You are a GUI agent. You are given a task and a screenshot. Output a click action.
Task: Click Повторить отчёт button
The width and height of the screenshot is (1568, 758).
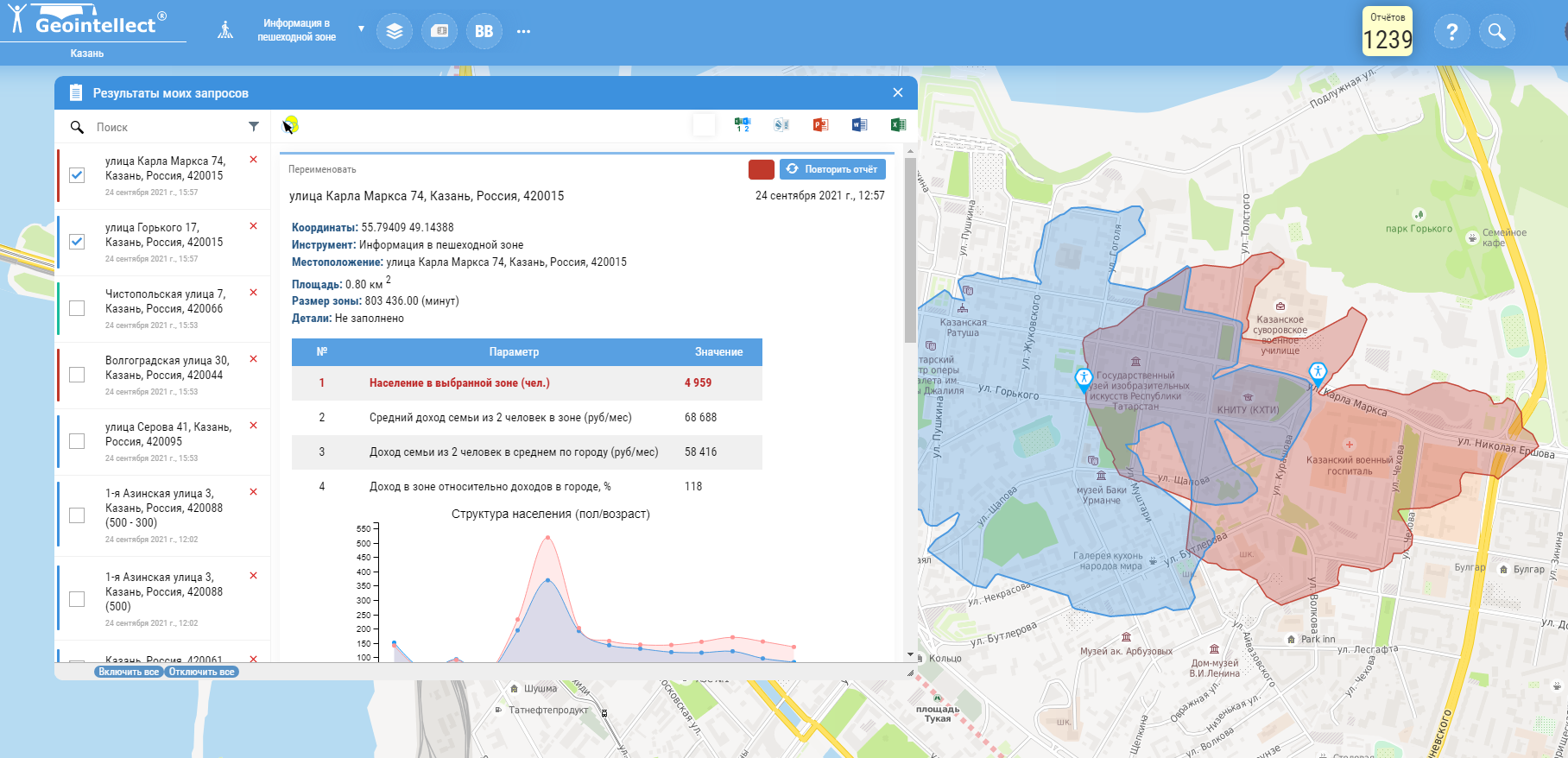(x=832, y=169)
